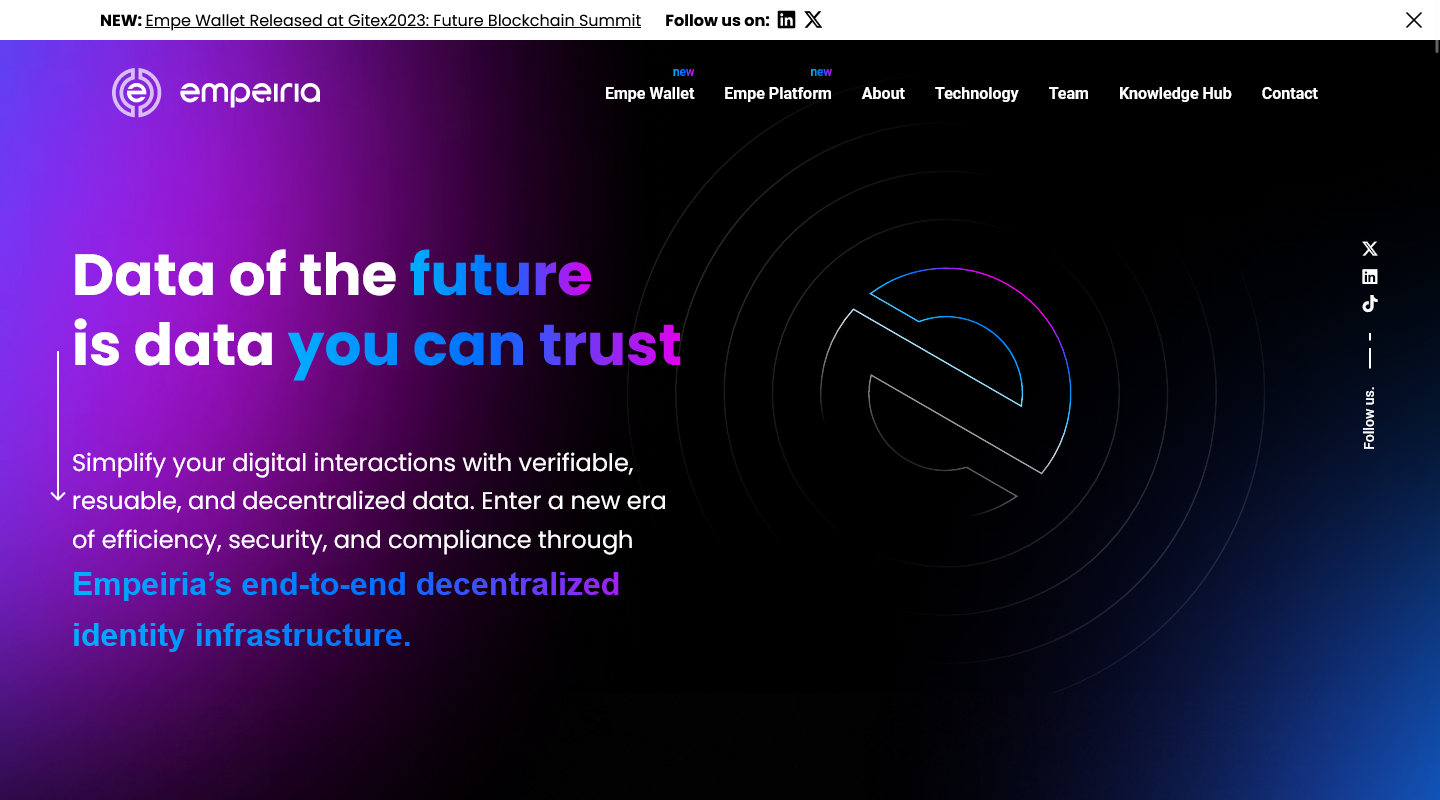Click the Empeiria logo in header
Image resolution: width=1440 pixels, height=800 pixels.
pos(216,93)
